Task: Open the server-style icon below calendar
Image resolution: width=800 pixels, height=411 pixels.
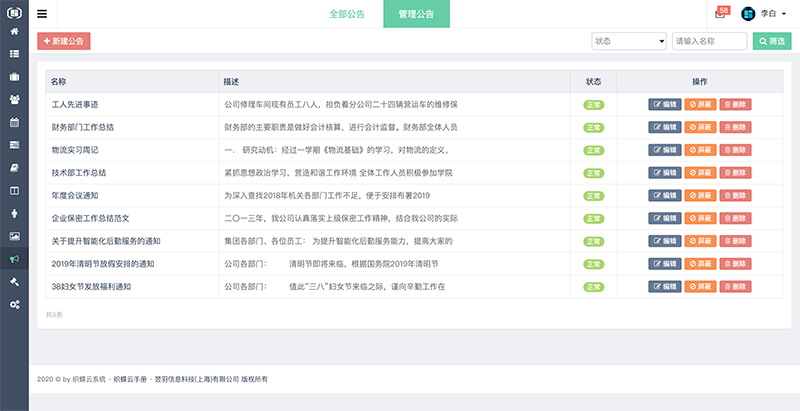Action: 14,145
